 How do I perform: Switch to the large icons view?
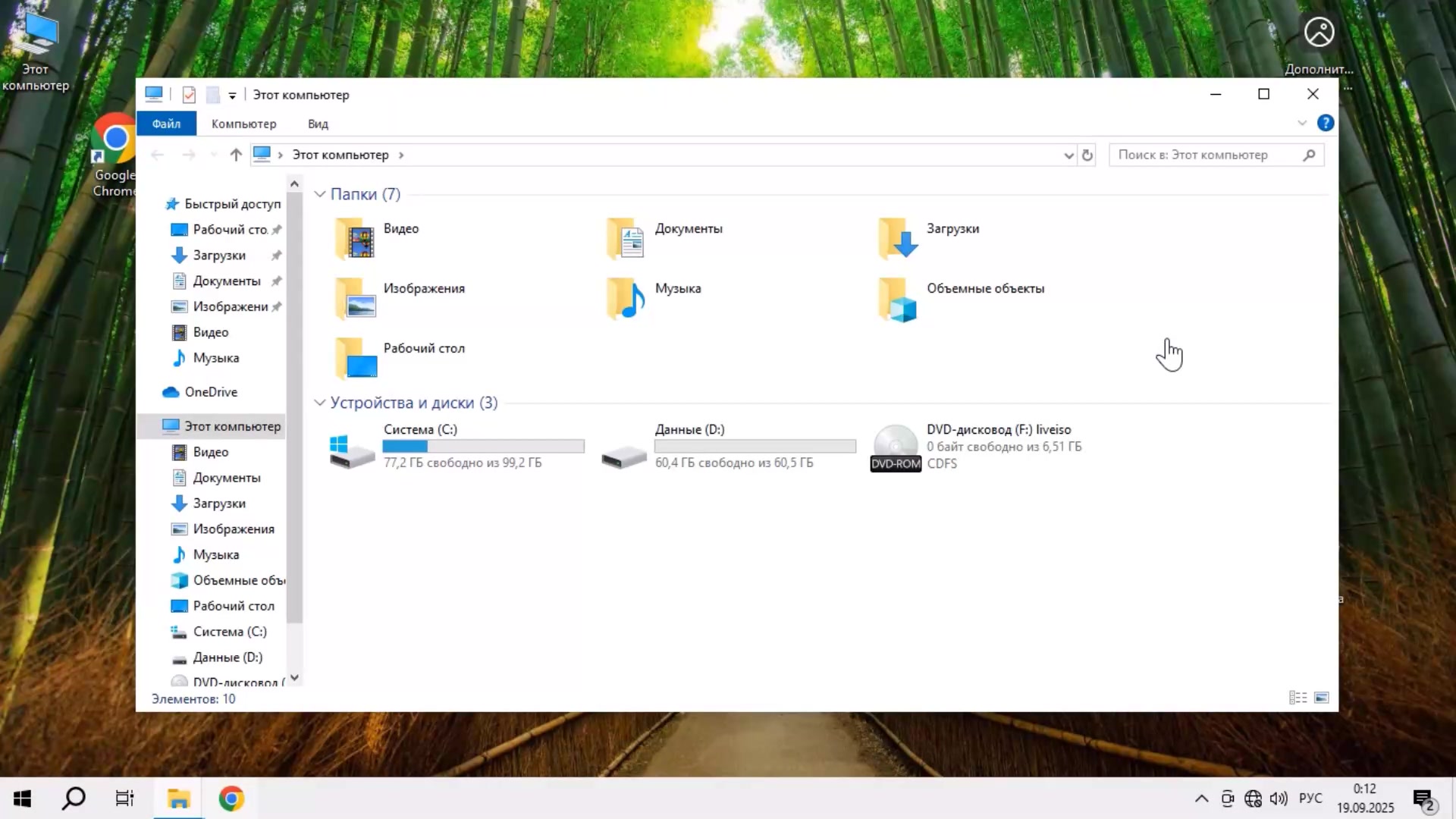tap(1321, 698)
